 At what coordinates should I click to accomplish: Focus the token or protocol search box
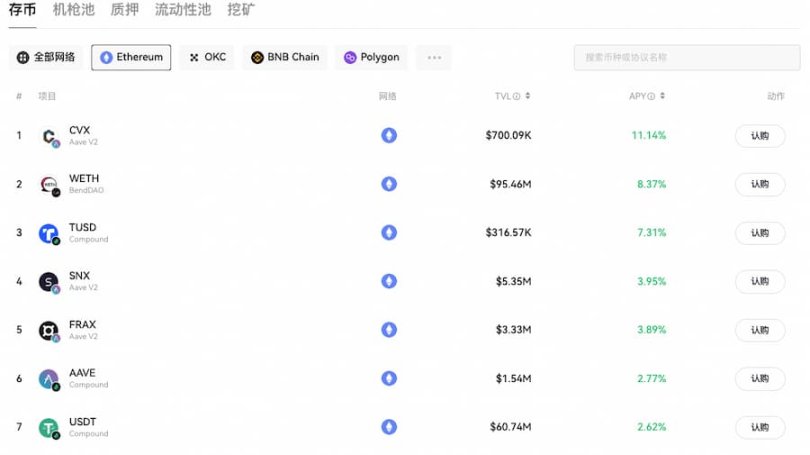pyautogui.click(x=687, y=57)
